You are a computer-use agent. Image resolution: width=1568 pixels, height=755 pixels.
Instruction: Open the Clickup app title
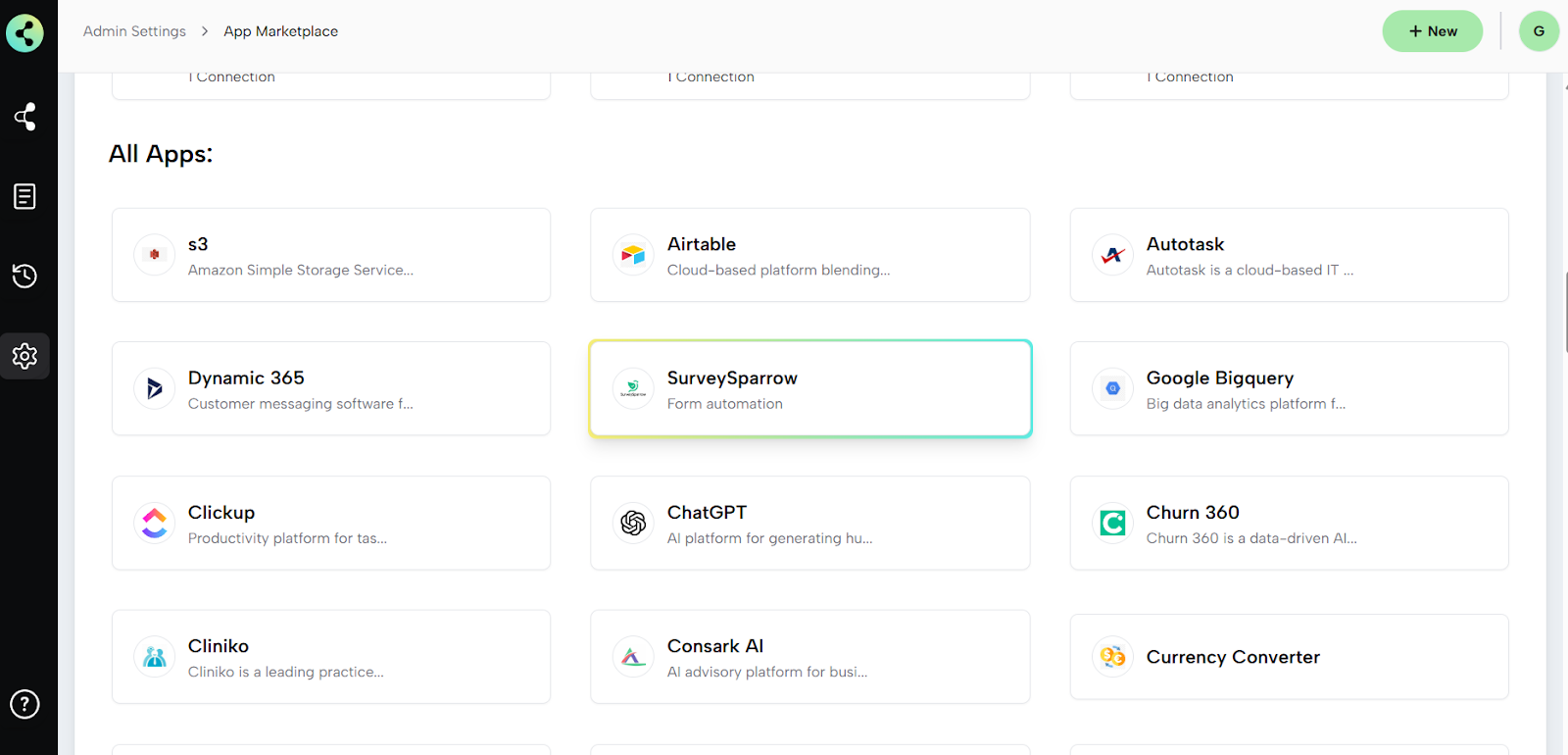[221, 512]
